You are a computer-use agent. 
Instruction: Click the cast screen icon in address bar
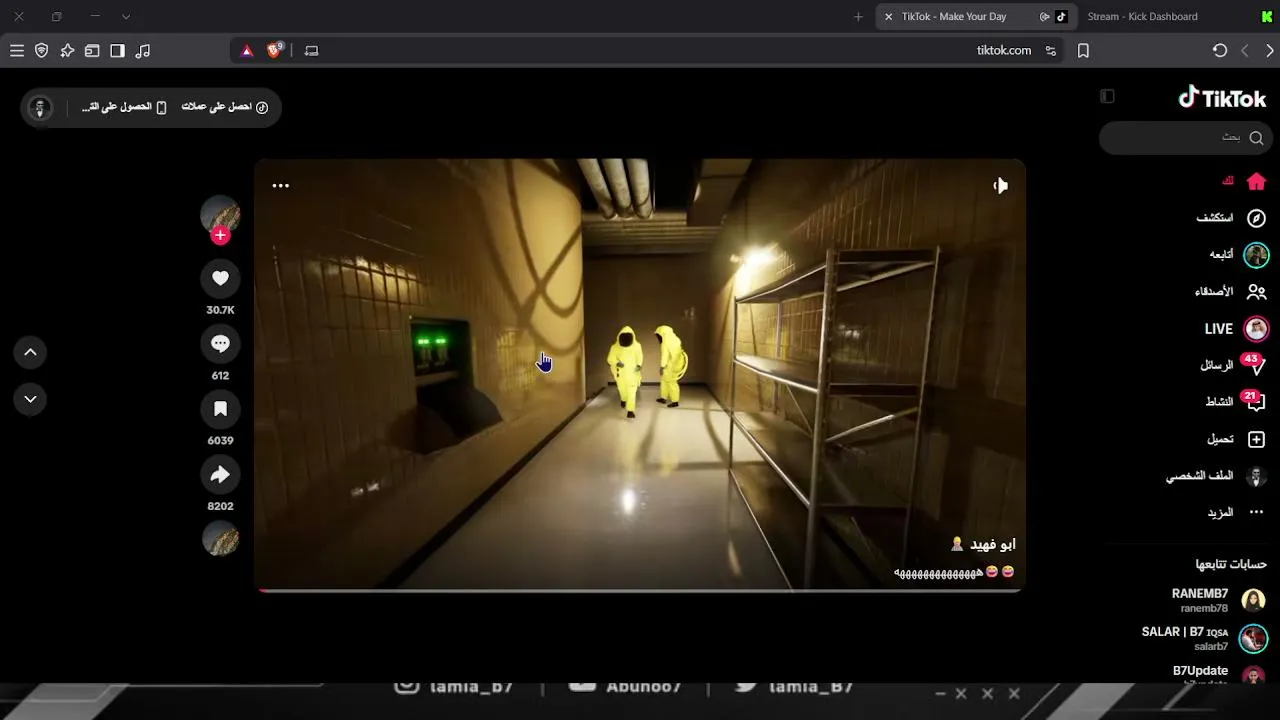pos(311,50)
